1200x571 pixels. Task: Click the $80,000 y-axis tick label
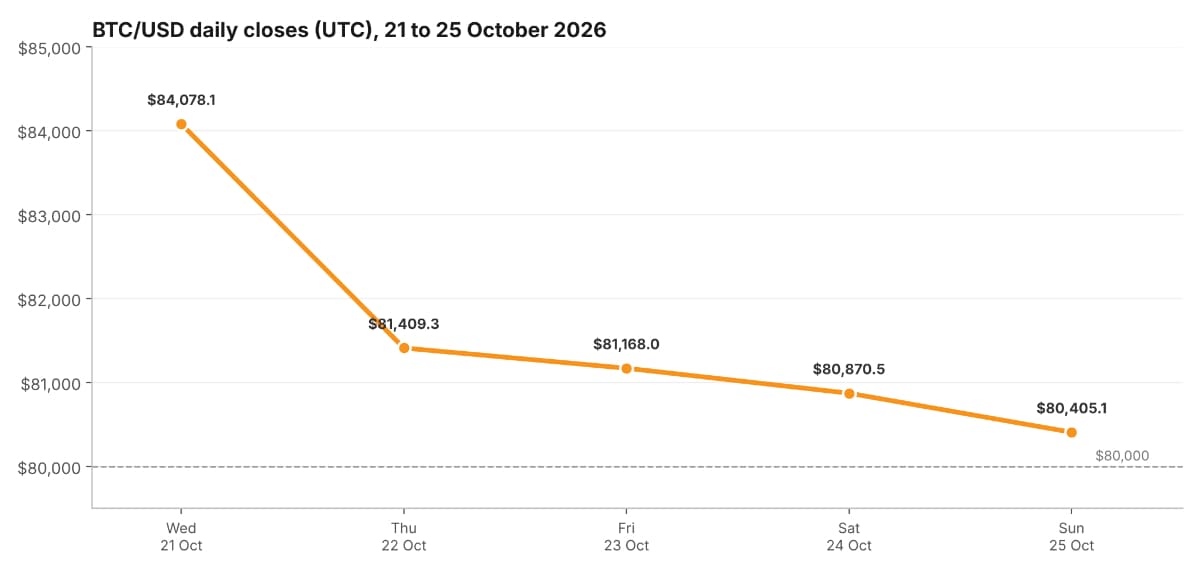click(50, 467)
